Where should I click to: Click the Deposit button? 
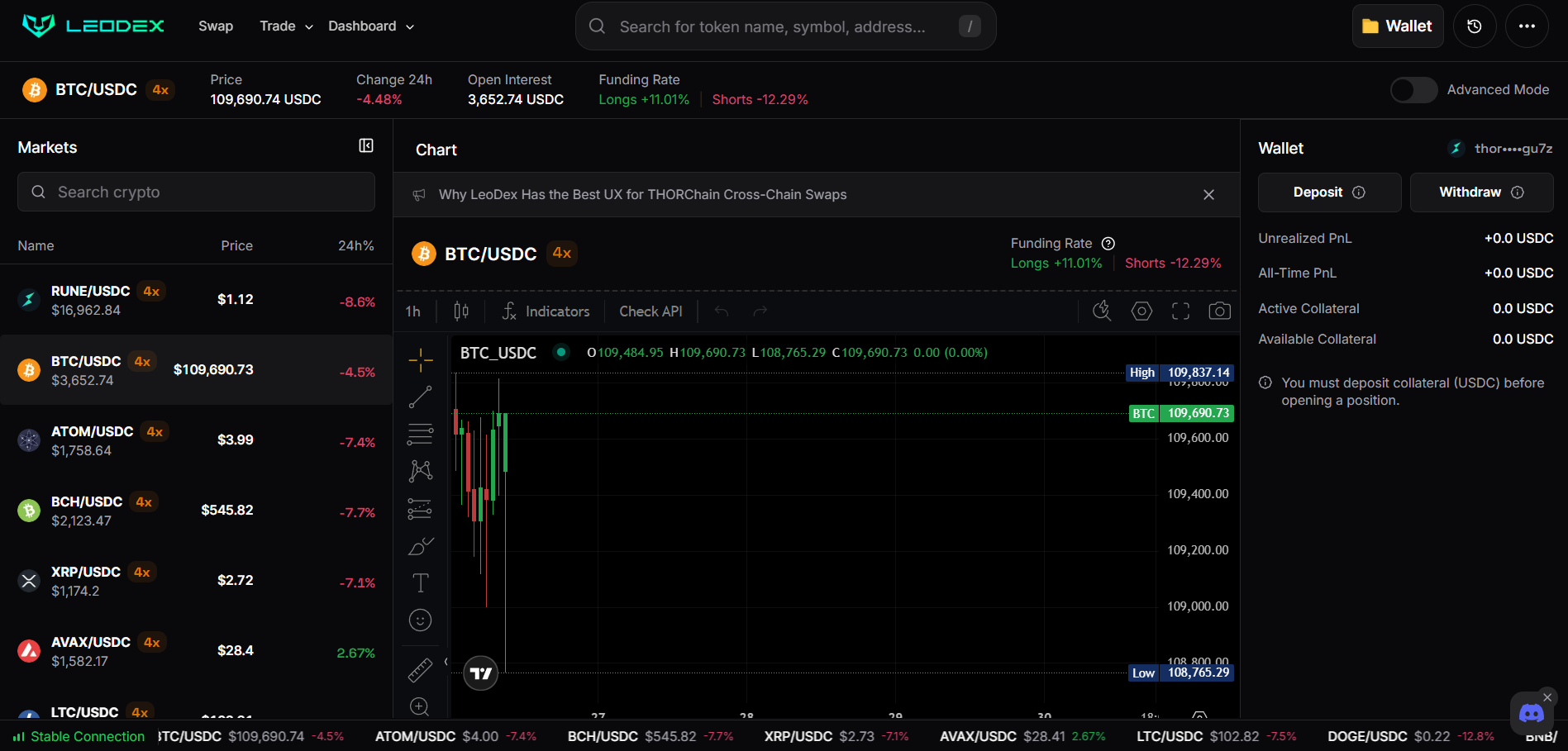(x=1328, y=193)
